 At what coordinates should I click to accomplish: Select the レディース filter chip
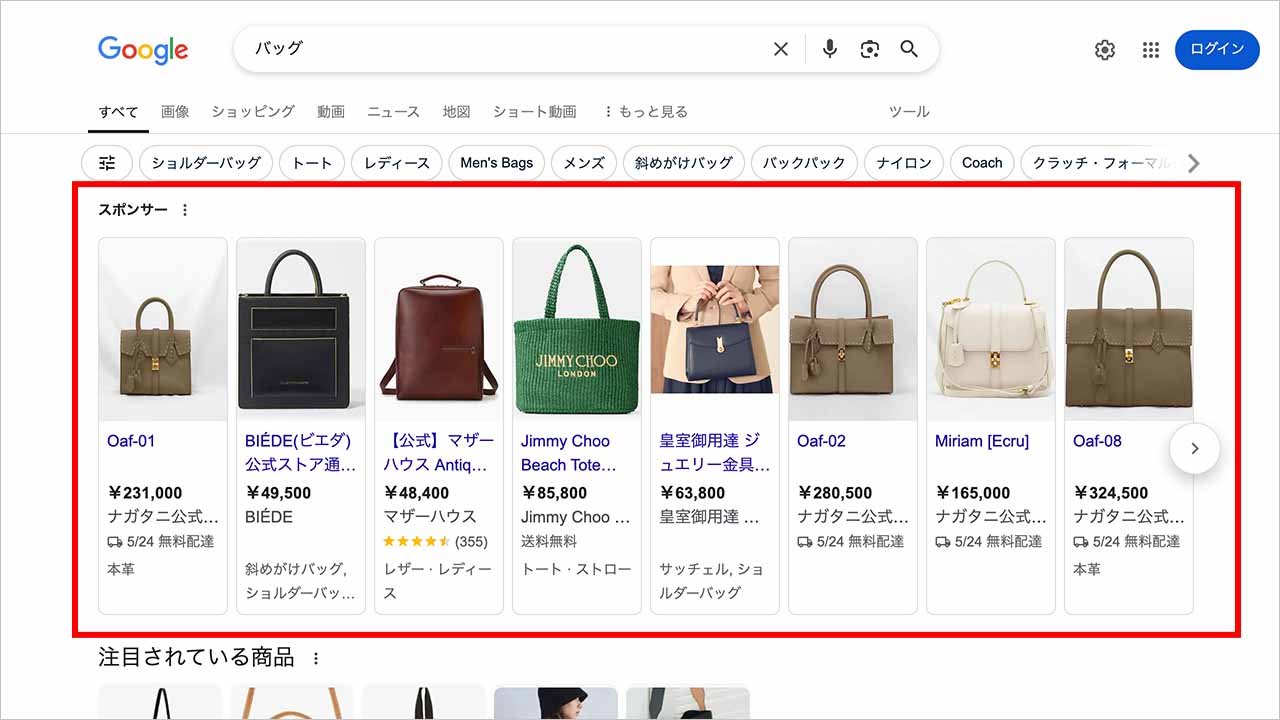coord(397,163)
